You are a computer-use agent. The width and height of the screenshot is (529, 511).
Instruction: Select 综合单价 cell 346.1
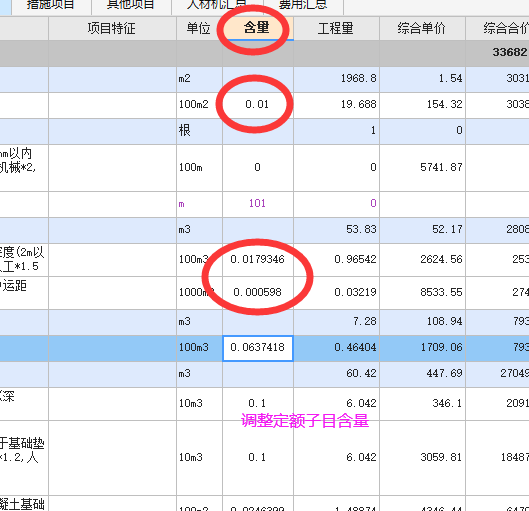(422, 404)
